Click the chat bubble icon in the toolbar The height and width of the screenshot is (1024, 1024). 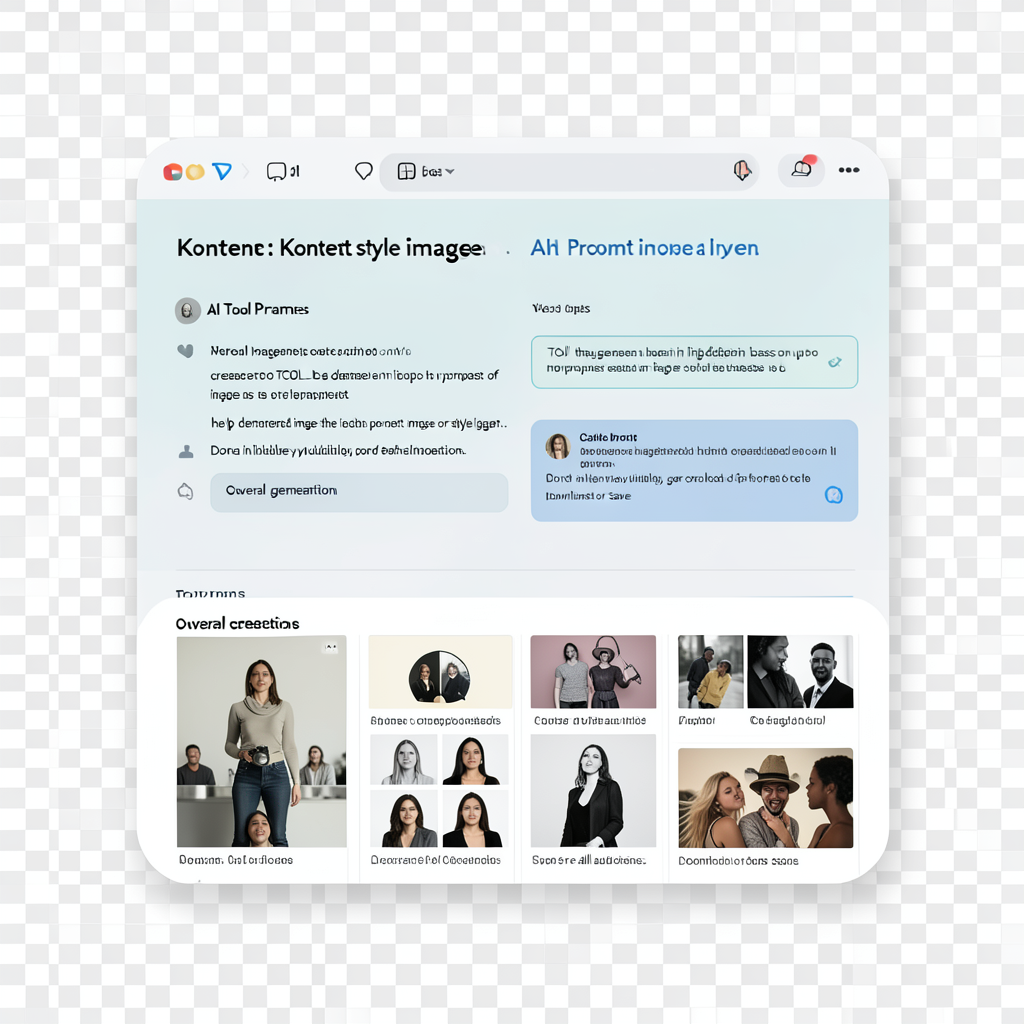point(278,171)
